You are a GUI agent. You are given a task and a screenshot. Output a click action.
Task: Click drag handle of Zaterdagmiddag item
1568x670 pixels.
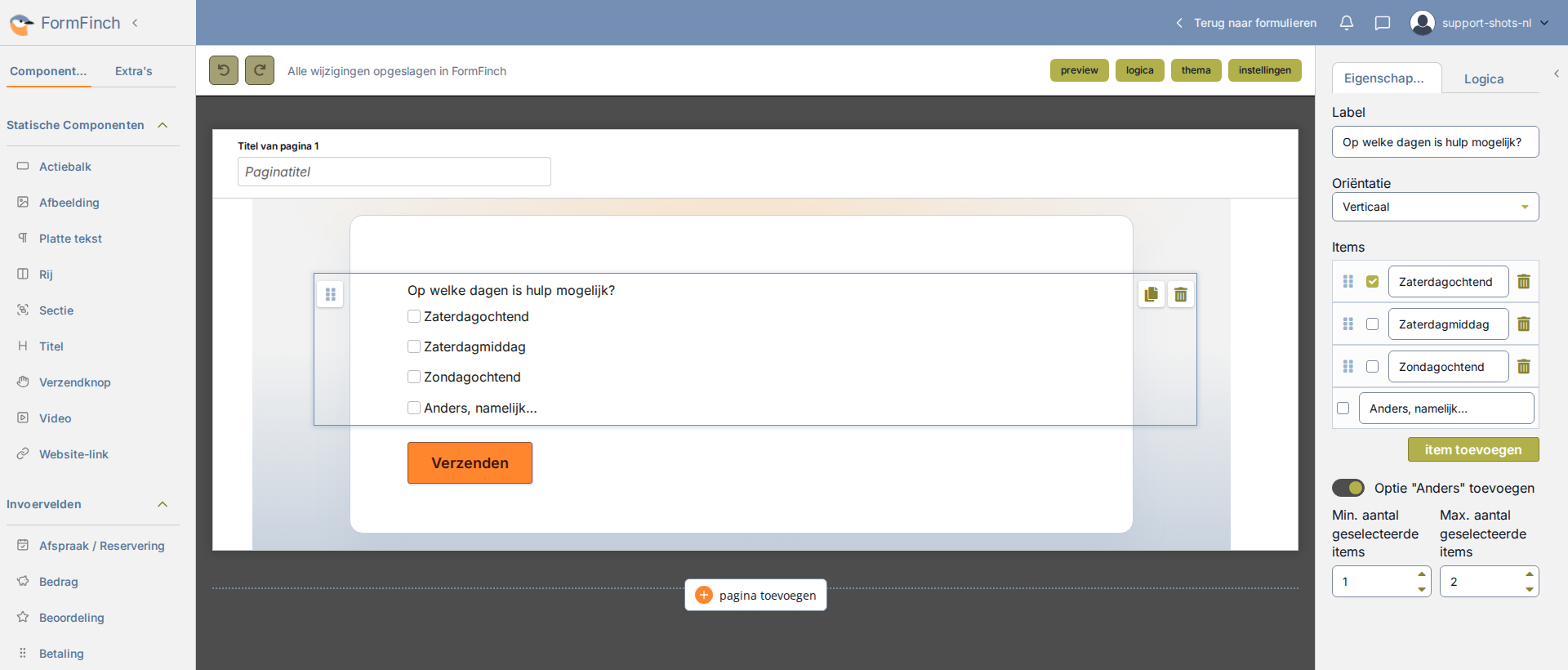point(1348,324)
